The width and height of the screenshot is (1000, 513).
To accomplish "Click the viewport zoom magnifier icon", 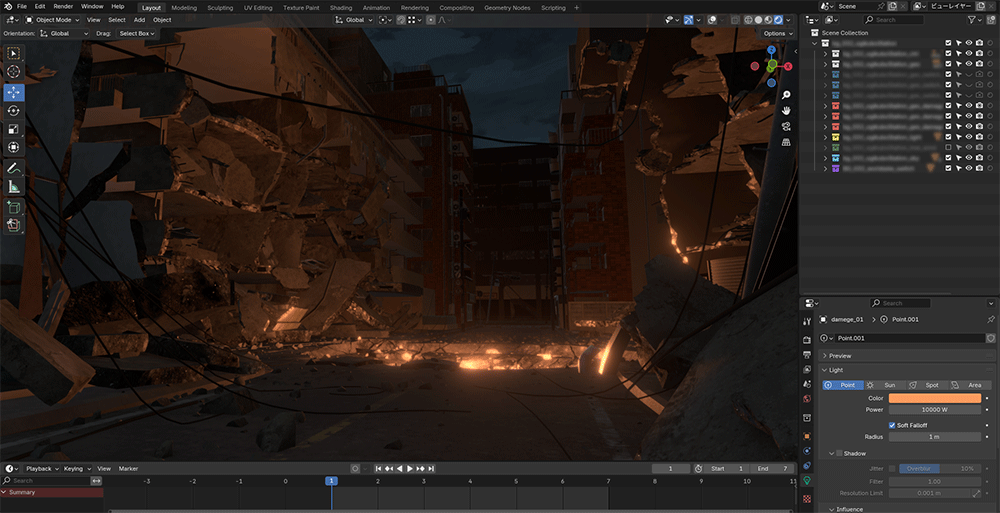I will tap(787, 94).
